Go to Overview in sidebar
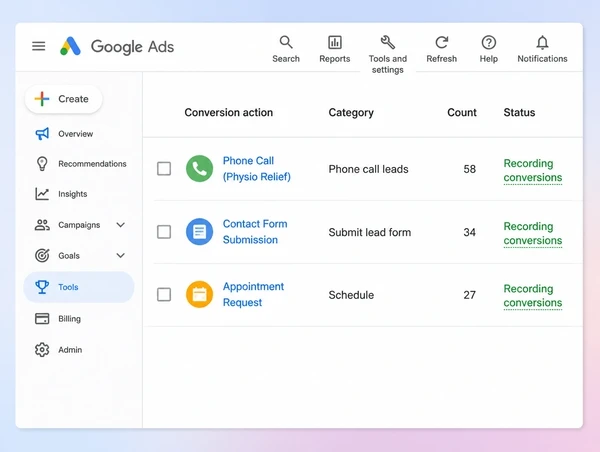Screen dimensions: 600x452 pos(75,134)
